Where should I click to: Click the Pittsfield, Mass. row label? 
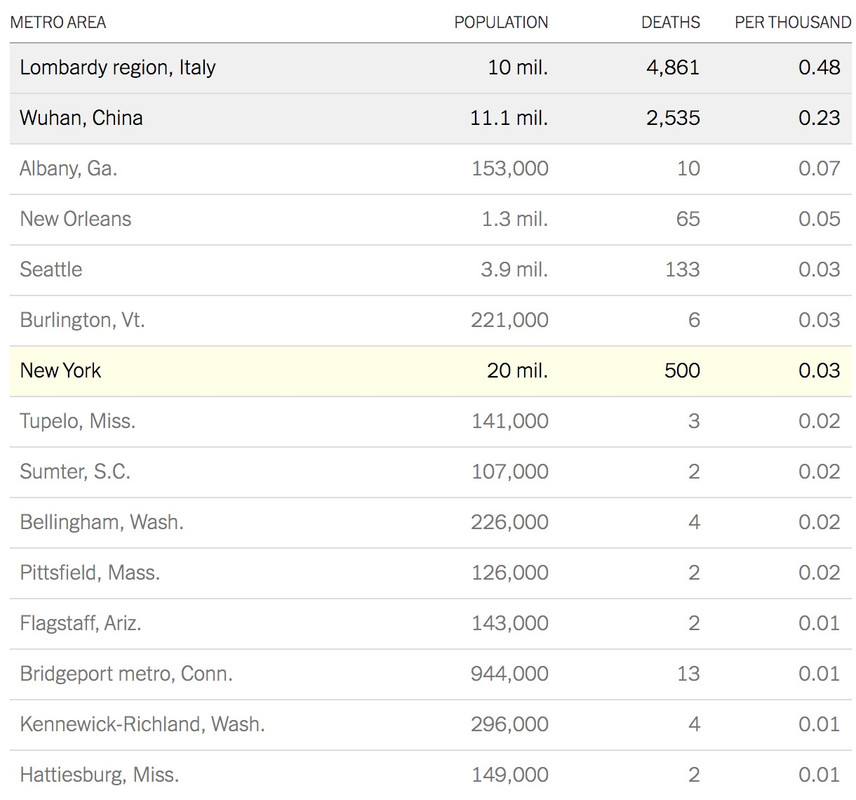pos(90,573)
